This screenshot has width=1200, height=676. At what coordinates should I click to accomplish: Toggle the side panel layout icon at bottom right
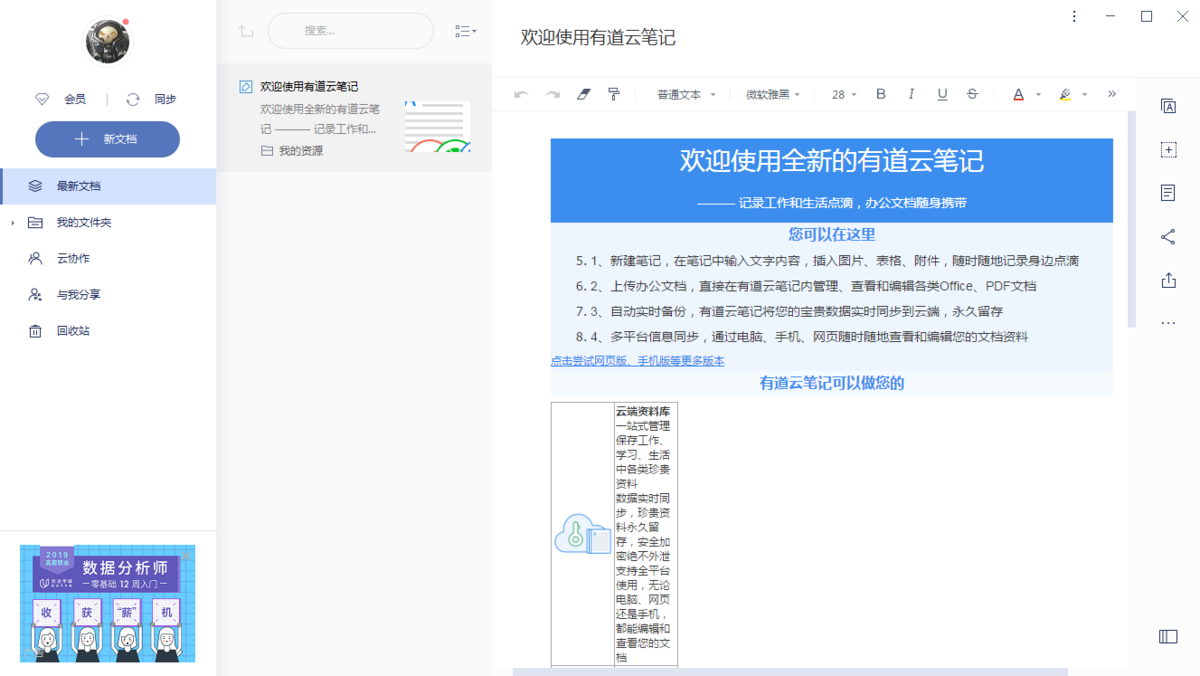point(1167,637)
